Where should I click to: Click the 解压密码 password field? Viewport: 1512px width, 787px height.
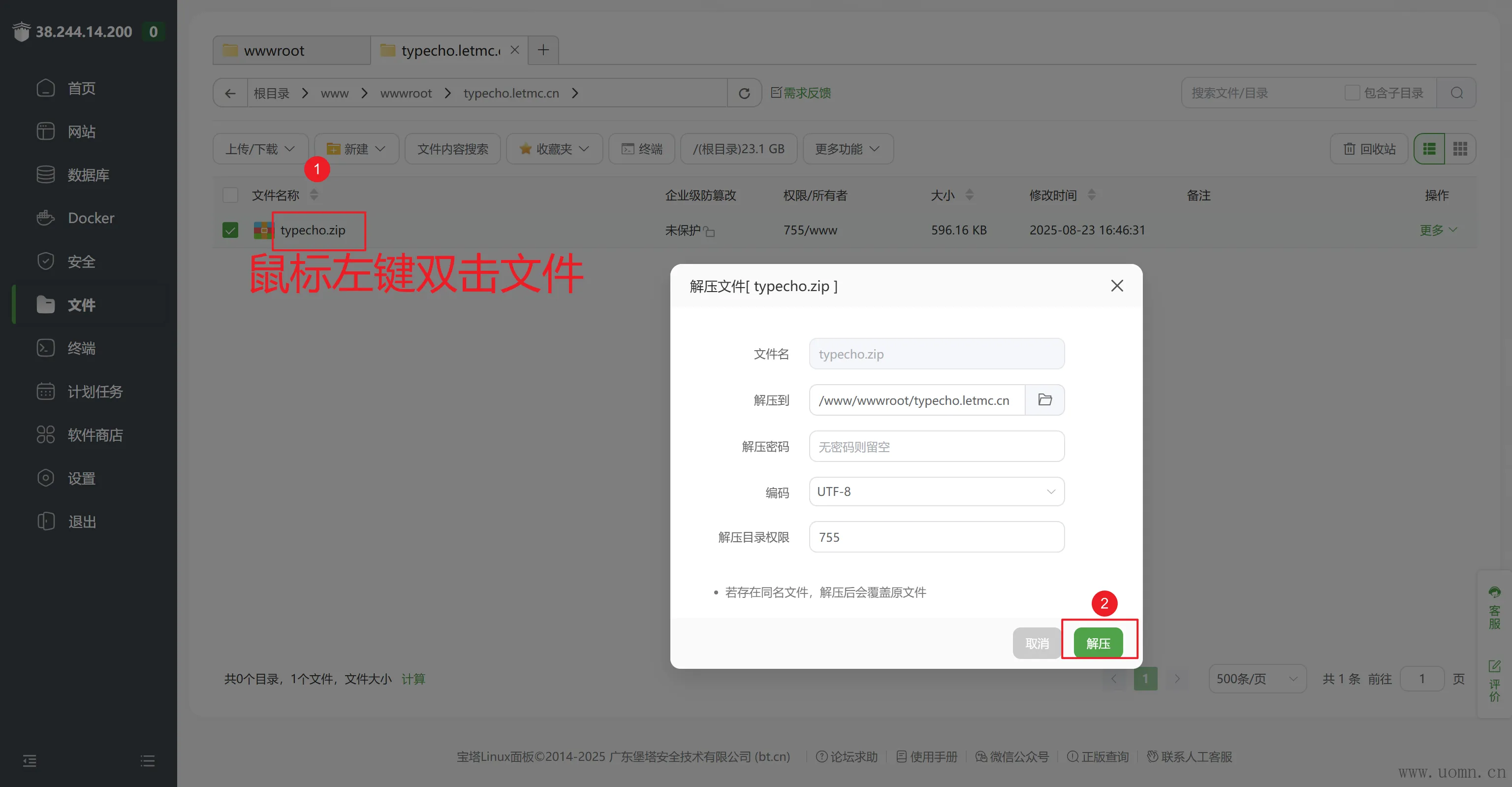936,446
